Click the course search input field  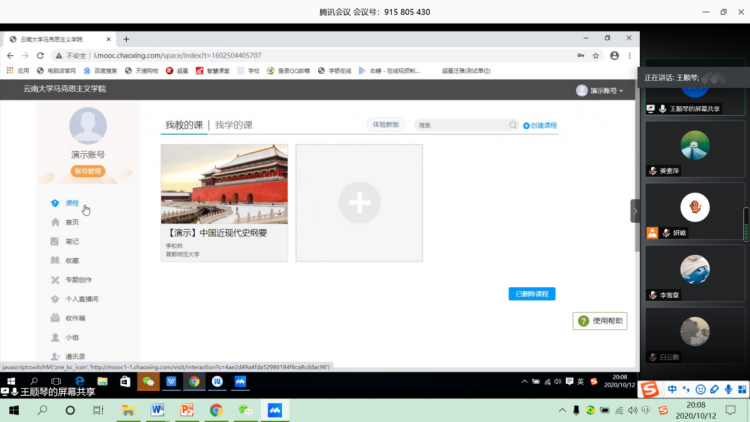pyautogui.click(x=464, y=125)
